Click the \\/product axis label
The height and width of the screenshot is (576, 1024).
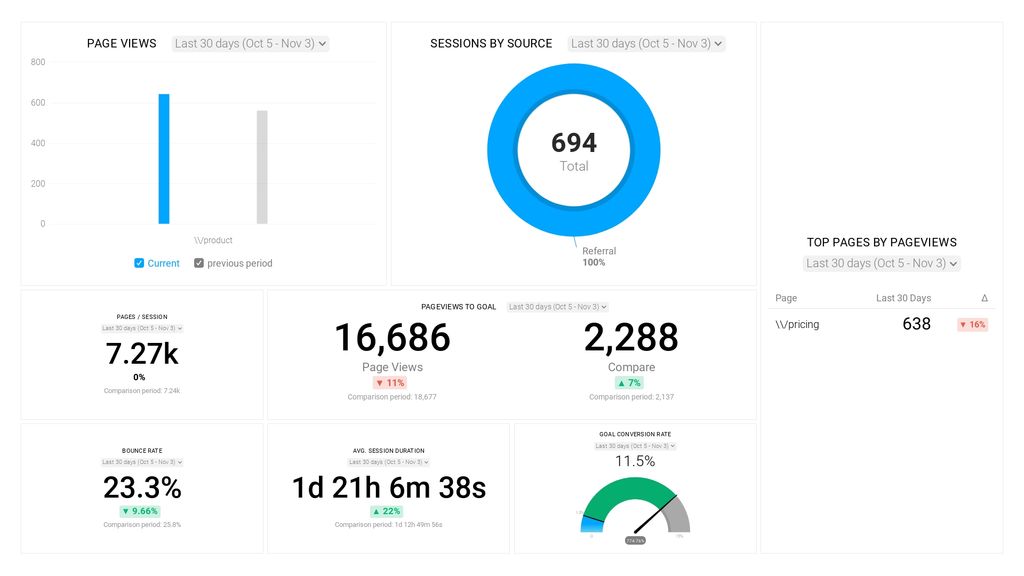pyautogui.click(x=213, y=240)
